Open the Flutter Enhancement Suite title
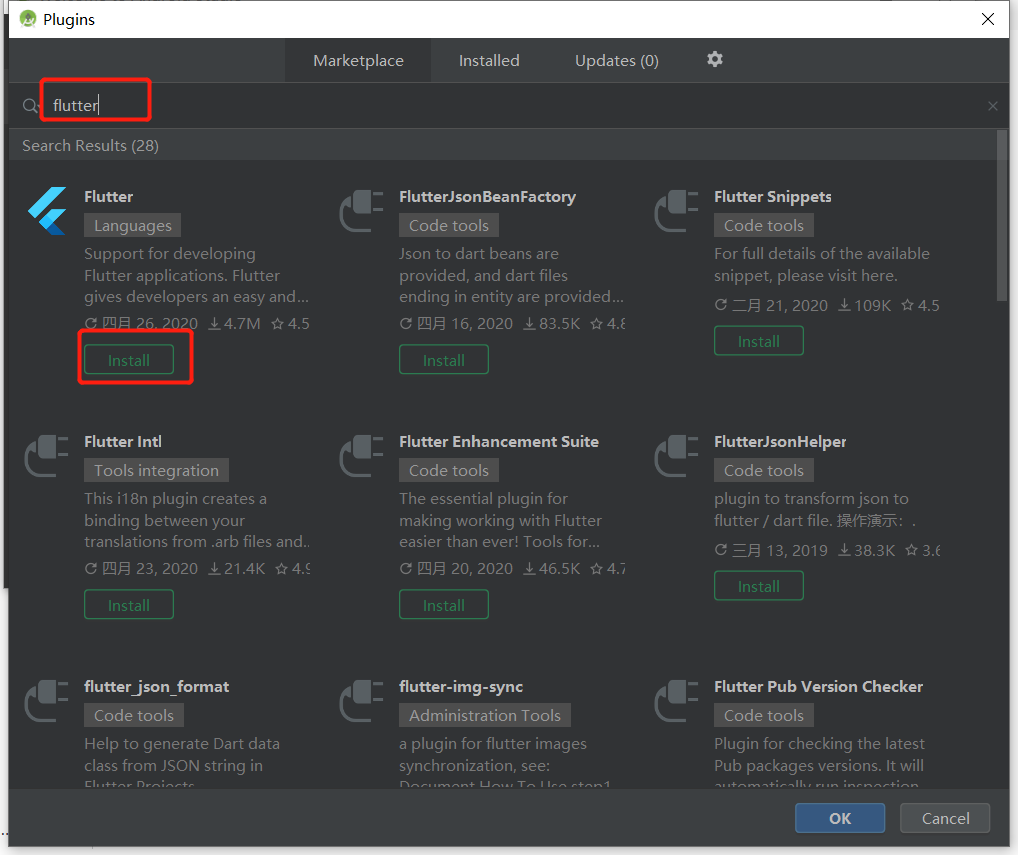1018x855 pixels. pyautogui.click(x=499, y=441)
